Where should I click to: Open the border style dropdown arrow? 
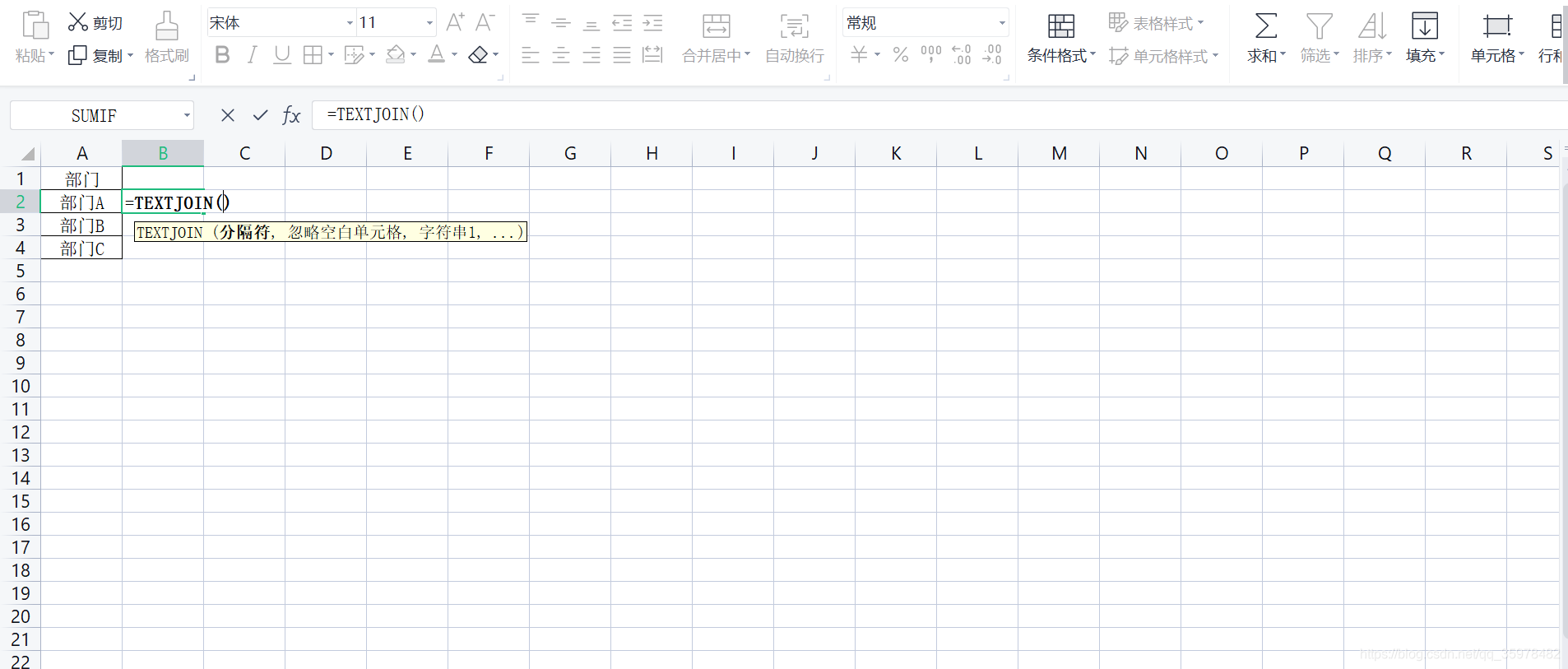pyautogui.click(x=331, y=55)
